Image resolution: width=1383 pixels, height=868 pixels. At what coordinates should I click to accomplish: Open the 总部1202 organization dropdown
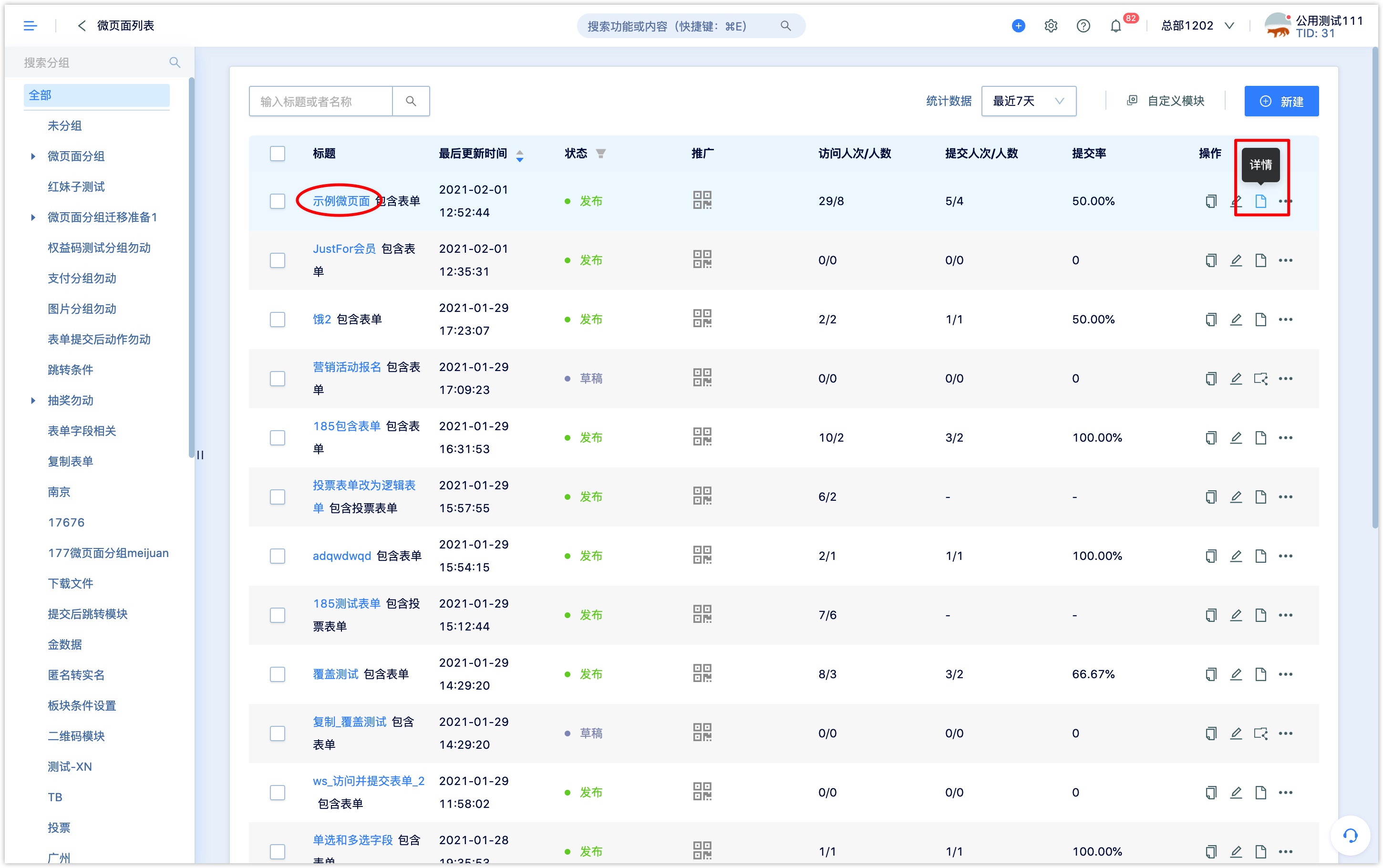click(1197, 26)
